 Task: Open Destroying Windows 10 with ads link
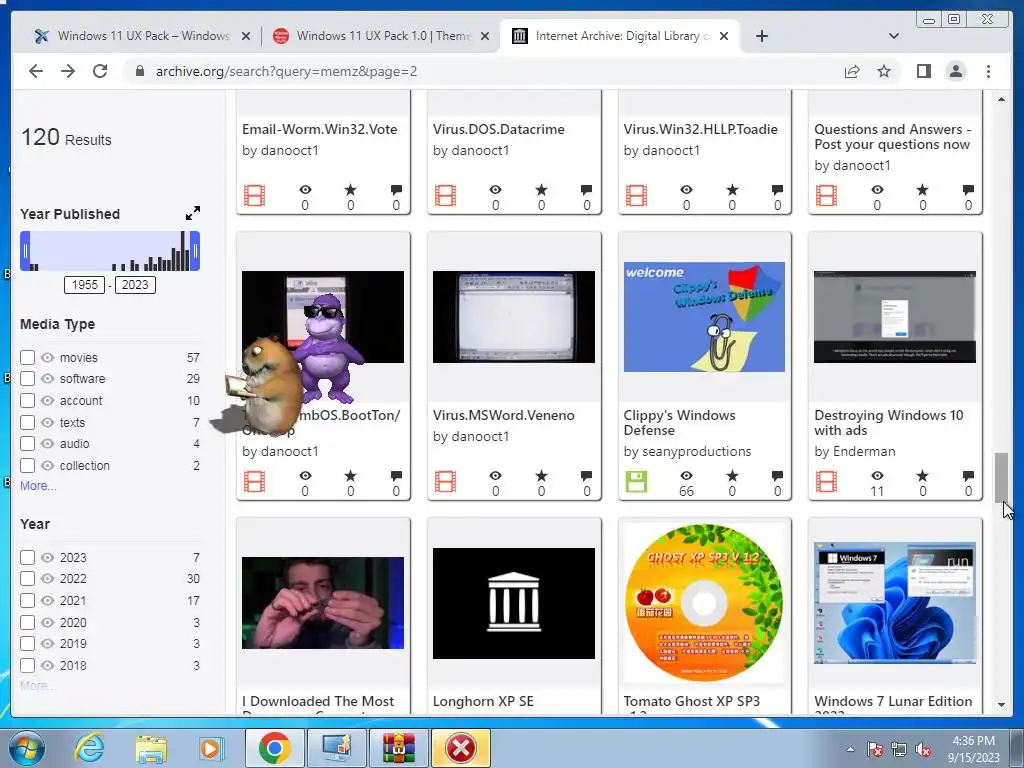[888, 423]
